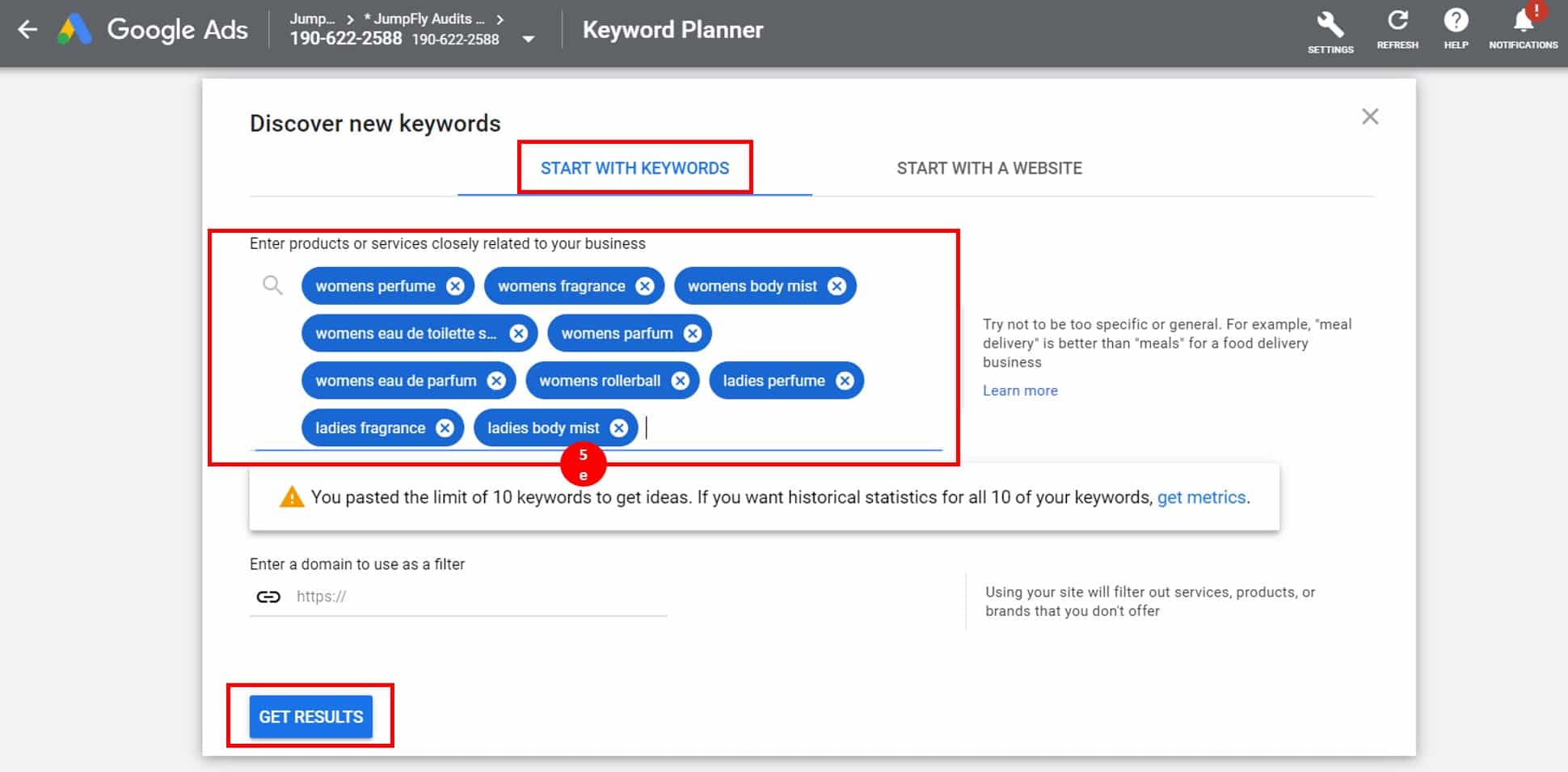Remove the ladies fragrance keyword chip
The width and height of the screenshot is (1568, 772).
pos(445,428)
